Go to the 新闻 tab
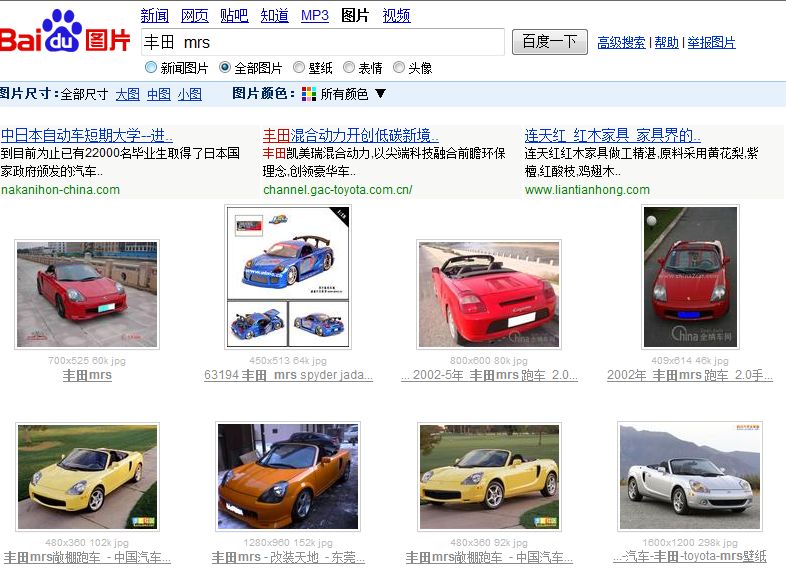786x574 pixels. pos(154,16)
